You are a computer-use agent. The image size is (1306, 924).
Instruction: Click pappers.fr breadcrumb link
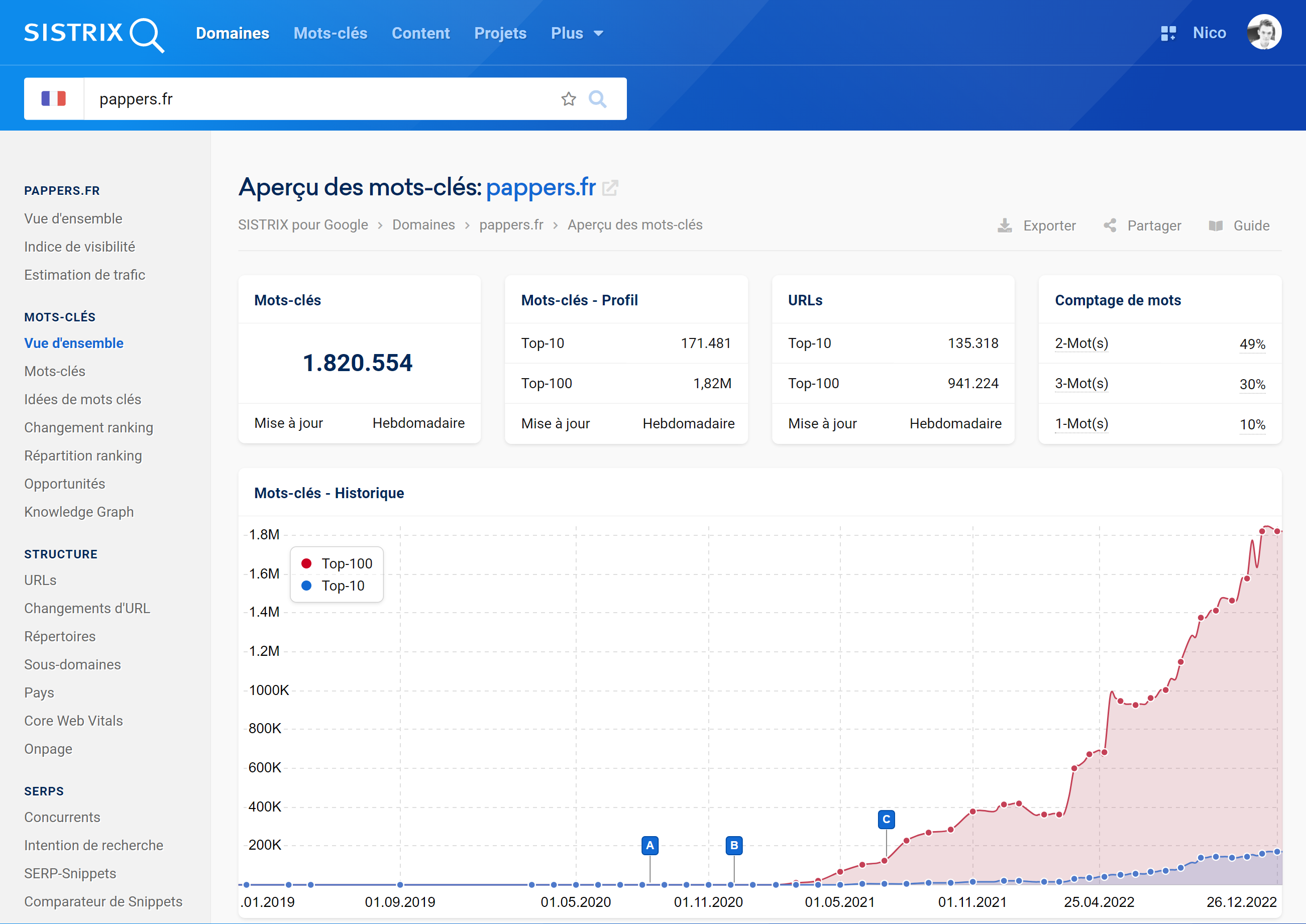(511, 225)
